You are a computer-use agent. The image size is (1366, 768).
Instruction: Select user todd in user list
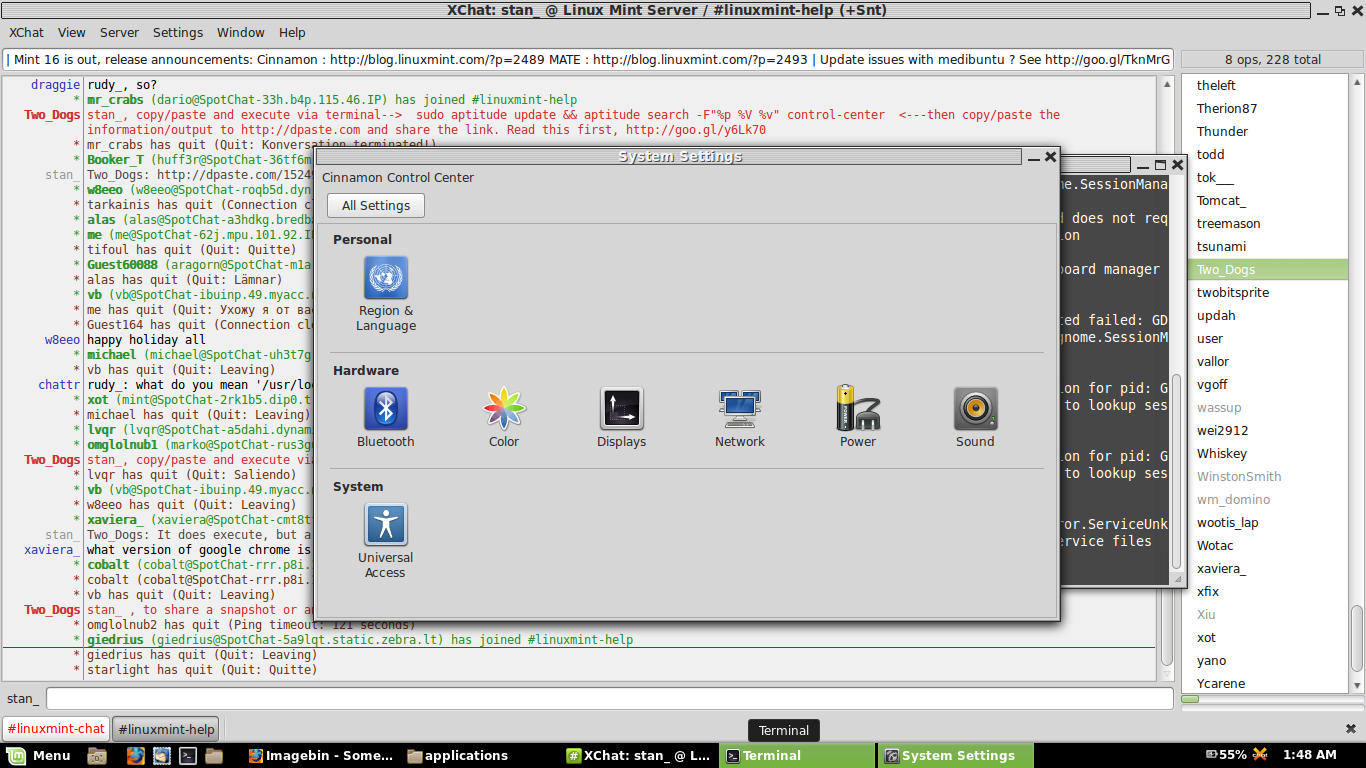coord(1210,154)
